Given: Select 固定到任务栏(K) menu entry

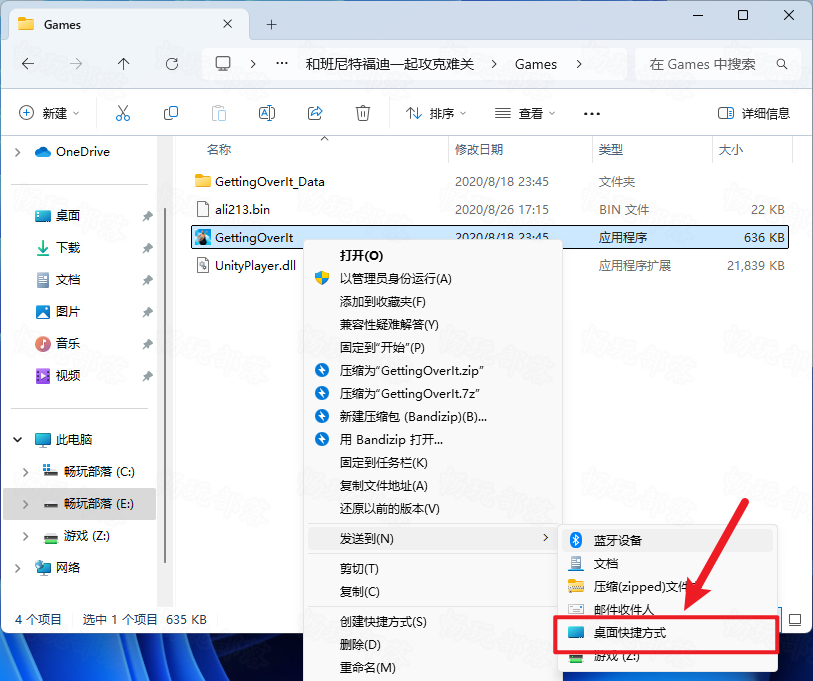Looking at the screenshot, I should click(433, 462).
